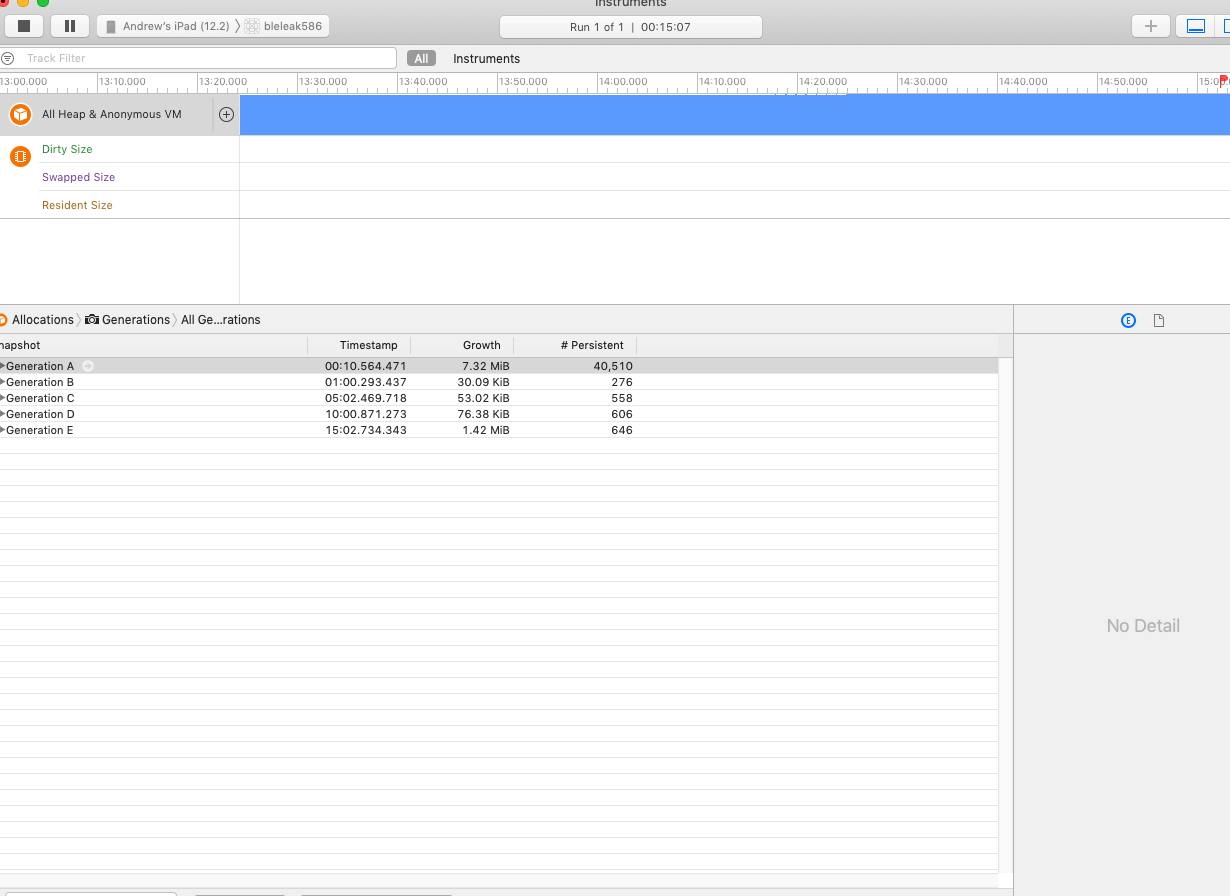Click the window layout icon in the toolbar
The image size is (1230, 896).
click(1196, 26)
